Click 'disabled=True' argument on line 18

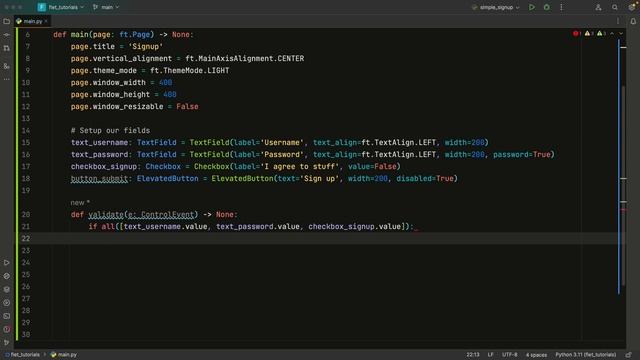click(x=425, y=178)
